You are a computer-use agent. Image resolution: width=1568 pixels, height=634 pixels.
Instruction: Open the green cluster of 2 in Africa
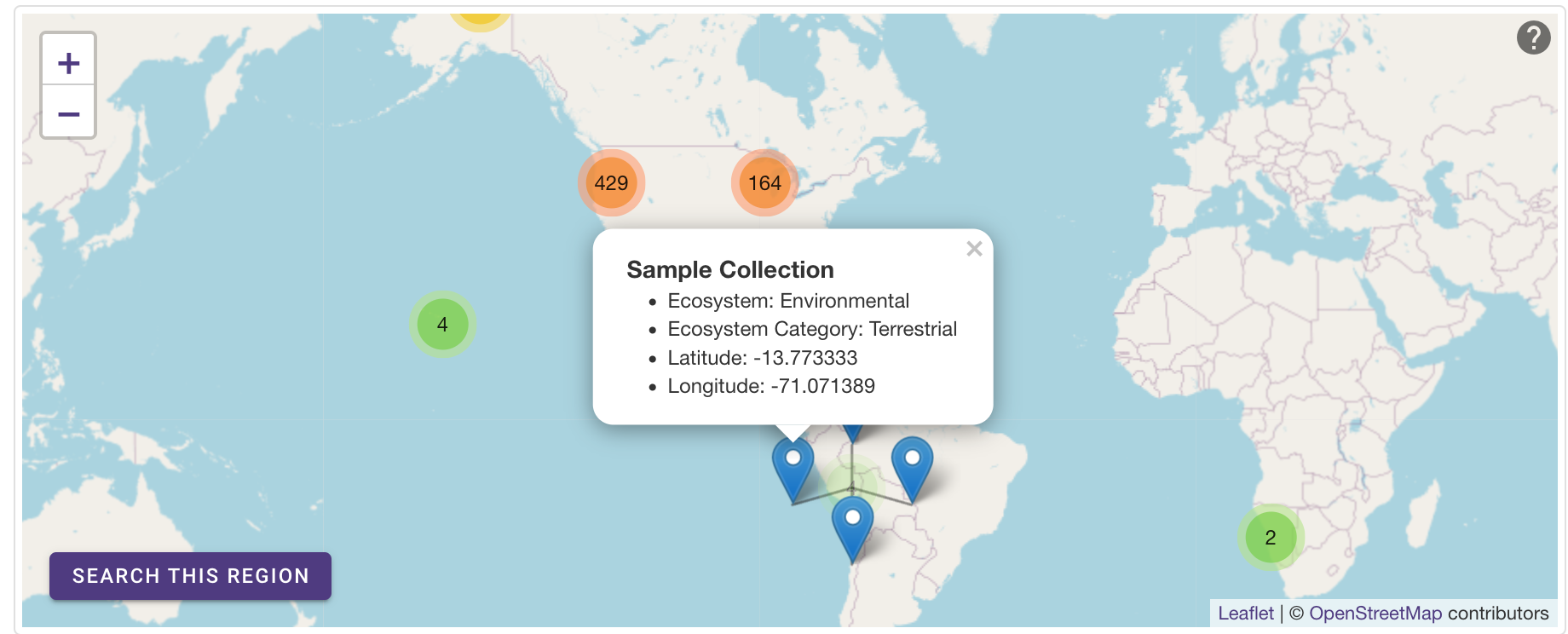point(1271,538)
